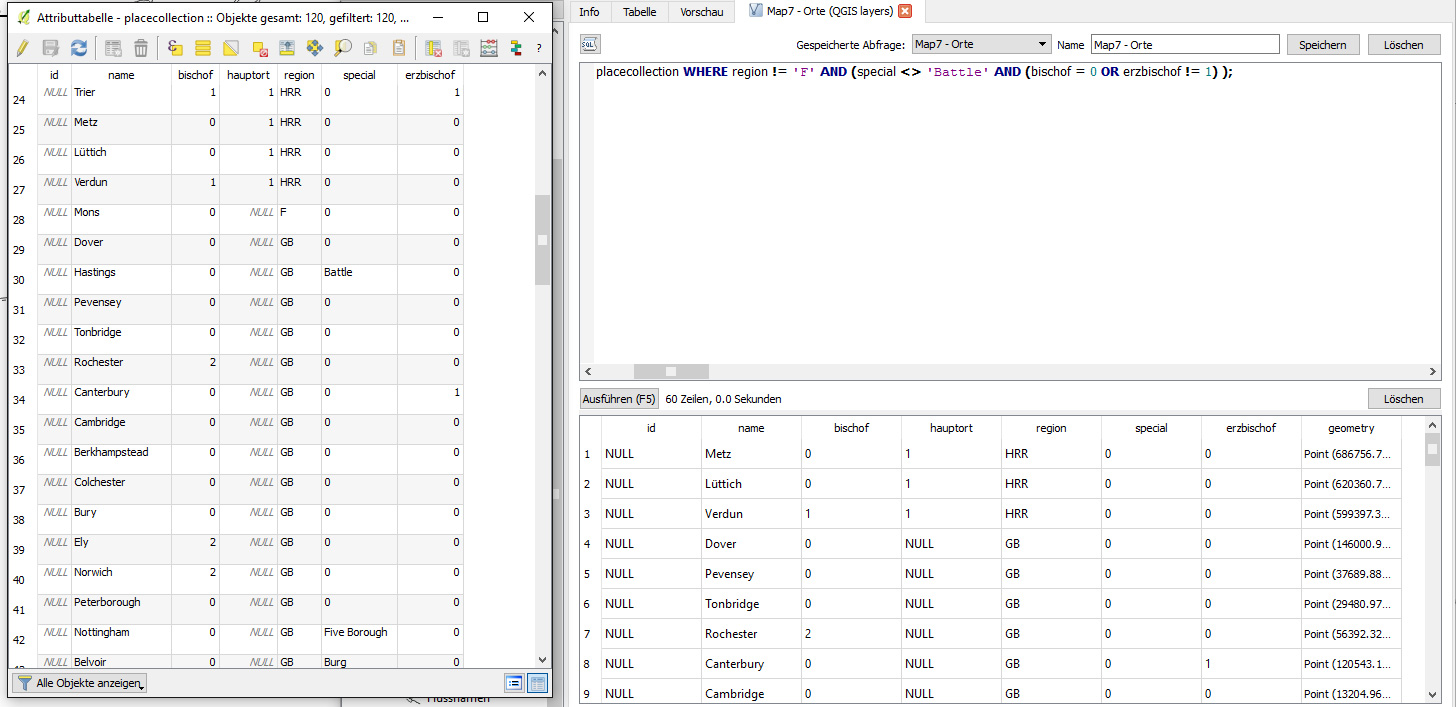Click the special column header in attribute table
Screen dimensions: 1456x707
click(359, 75)
